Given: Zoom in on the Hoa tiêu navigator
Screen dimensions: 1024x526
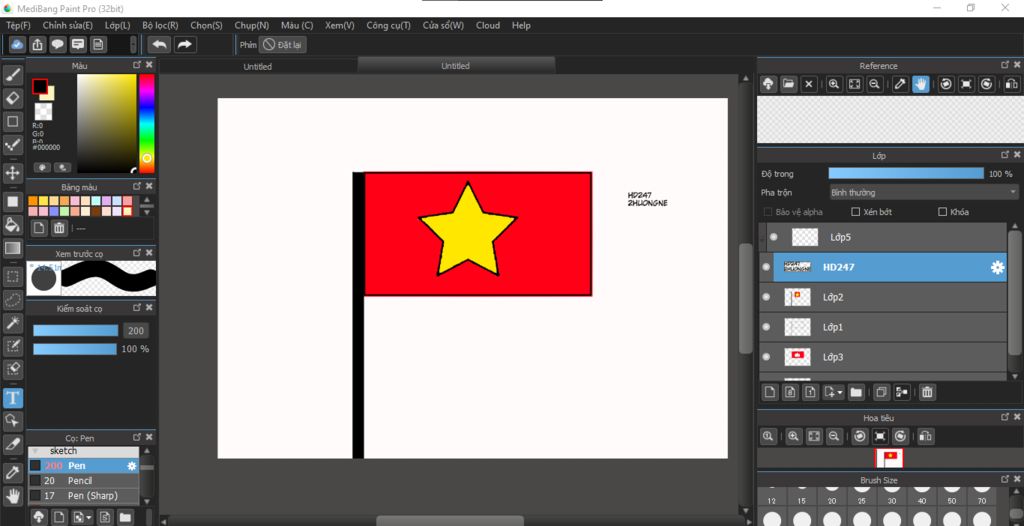Looking at the screenshot, I should pyautogui.click(x=793, y=436).
